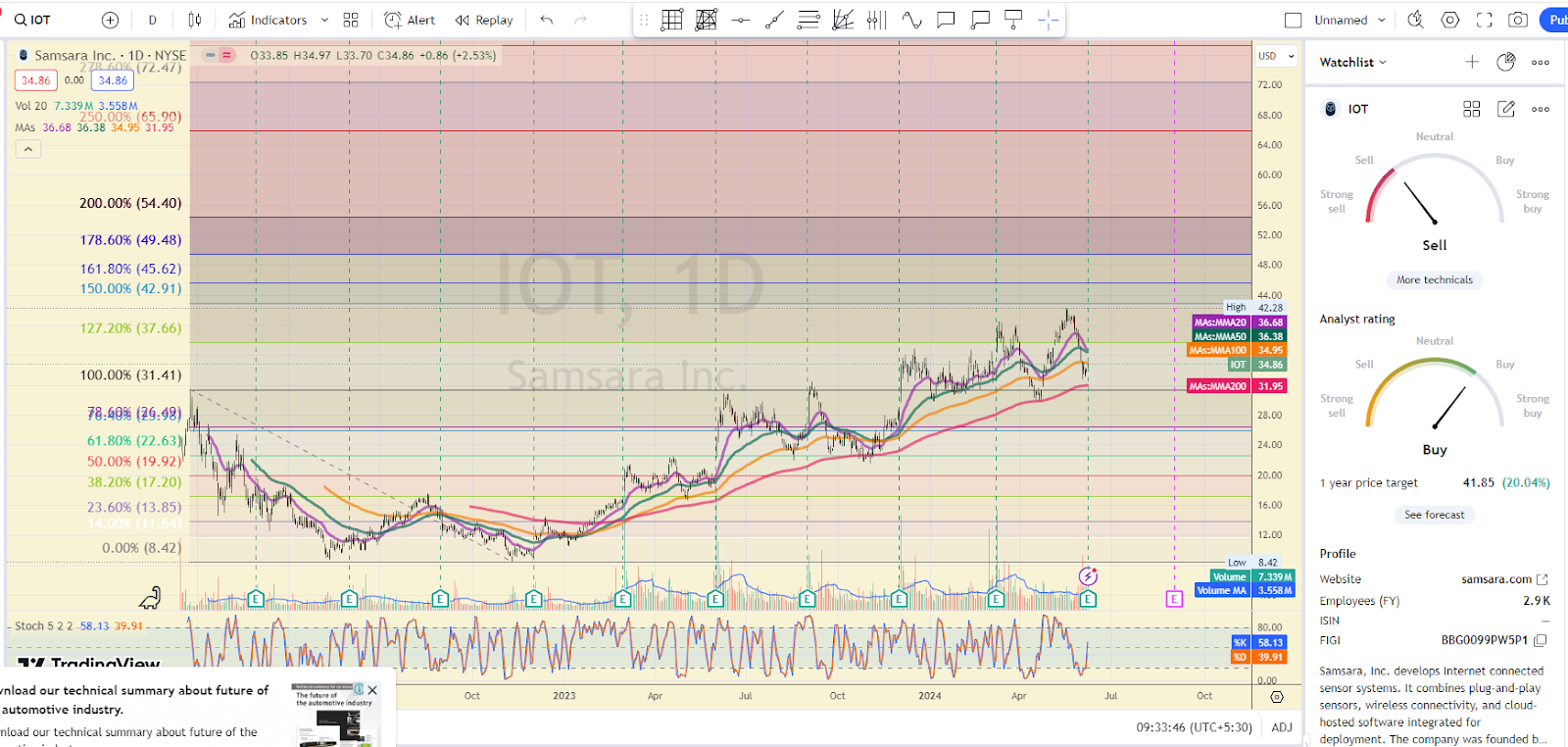Select the trend line tool

(x=774, y=20)
